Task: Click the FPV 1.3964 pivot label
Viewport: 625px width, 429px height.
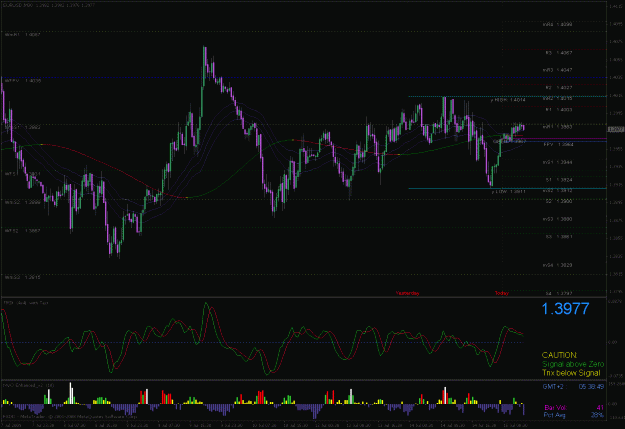Action: click(558, 145)
